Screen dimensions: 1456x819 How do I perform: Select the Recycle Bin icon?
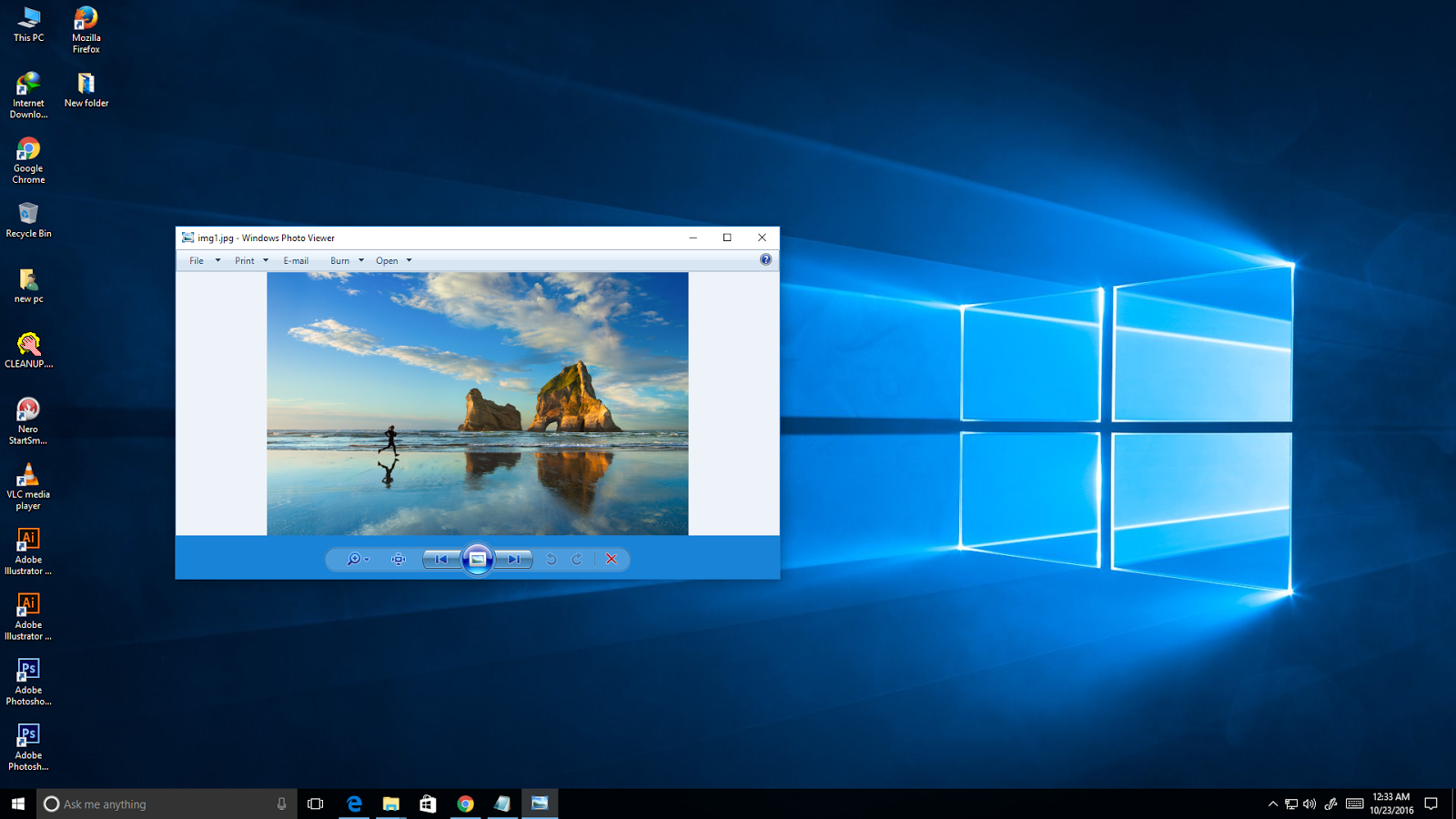tap(28, 220)
